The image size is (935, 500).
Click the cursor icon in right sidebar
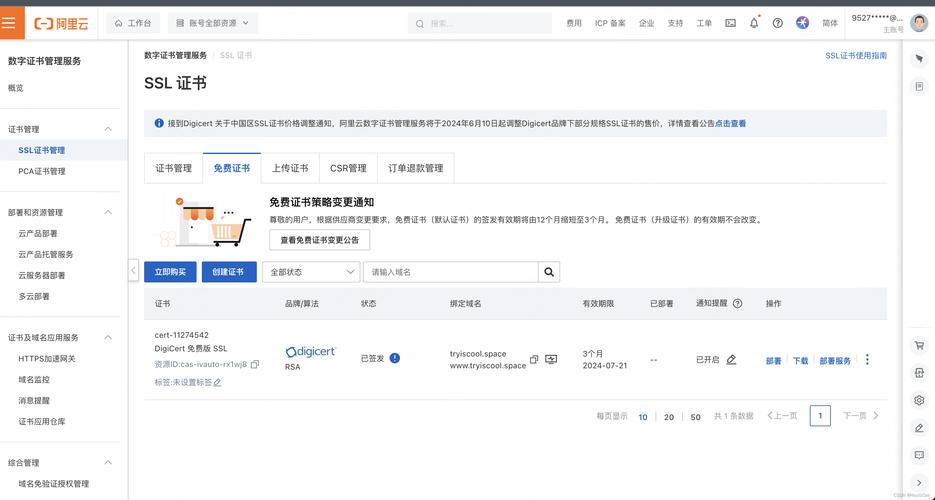[x=919, y=58]
